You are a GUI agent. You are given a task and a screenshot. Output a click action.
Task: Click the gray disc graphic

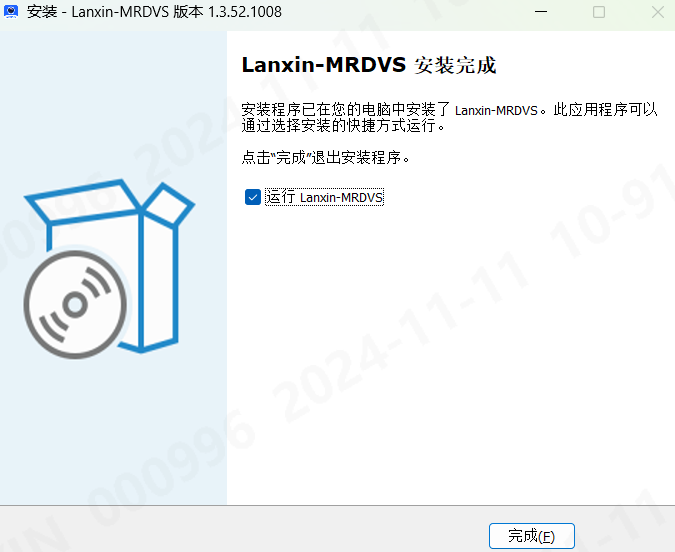(x=75, y=305)
